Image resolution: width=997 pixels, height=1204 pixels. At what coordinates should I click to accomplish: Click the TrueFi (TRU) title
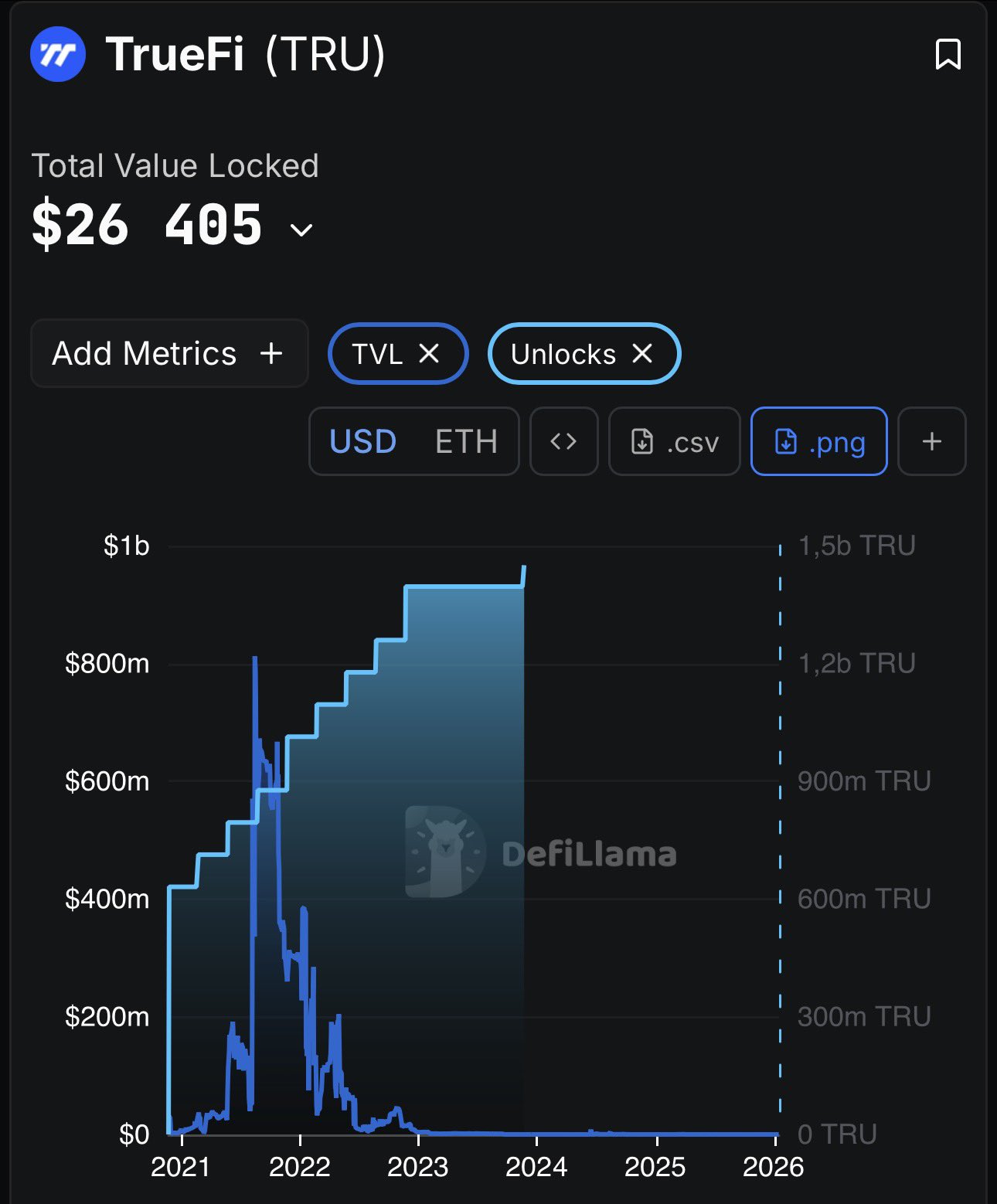(x=246, y=55)
